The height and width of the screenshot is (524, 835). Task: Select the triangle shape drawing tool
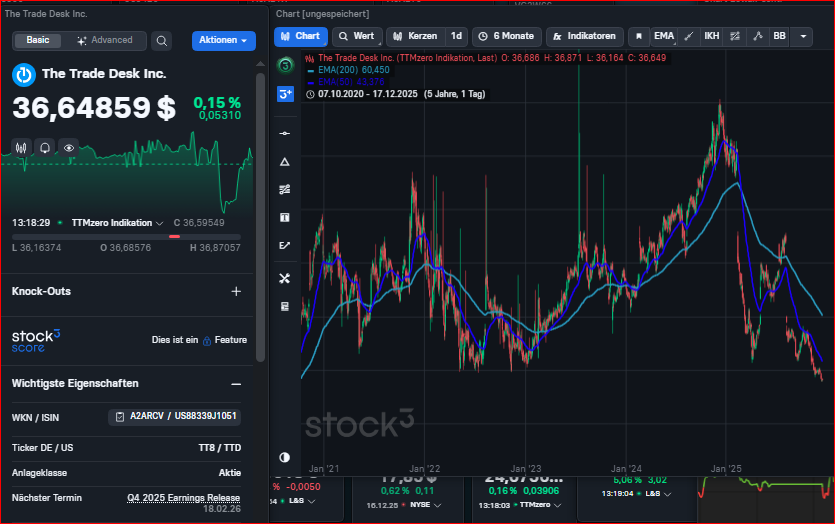[285, 161]
